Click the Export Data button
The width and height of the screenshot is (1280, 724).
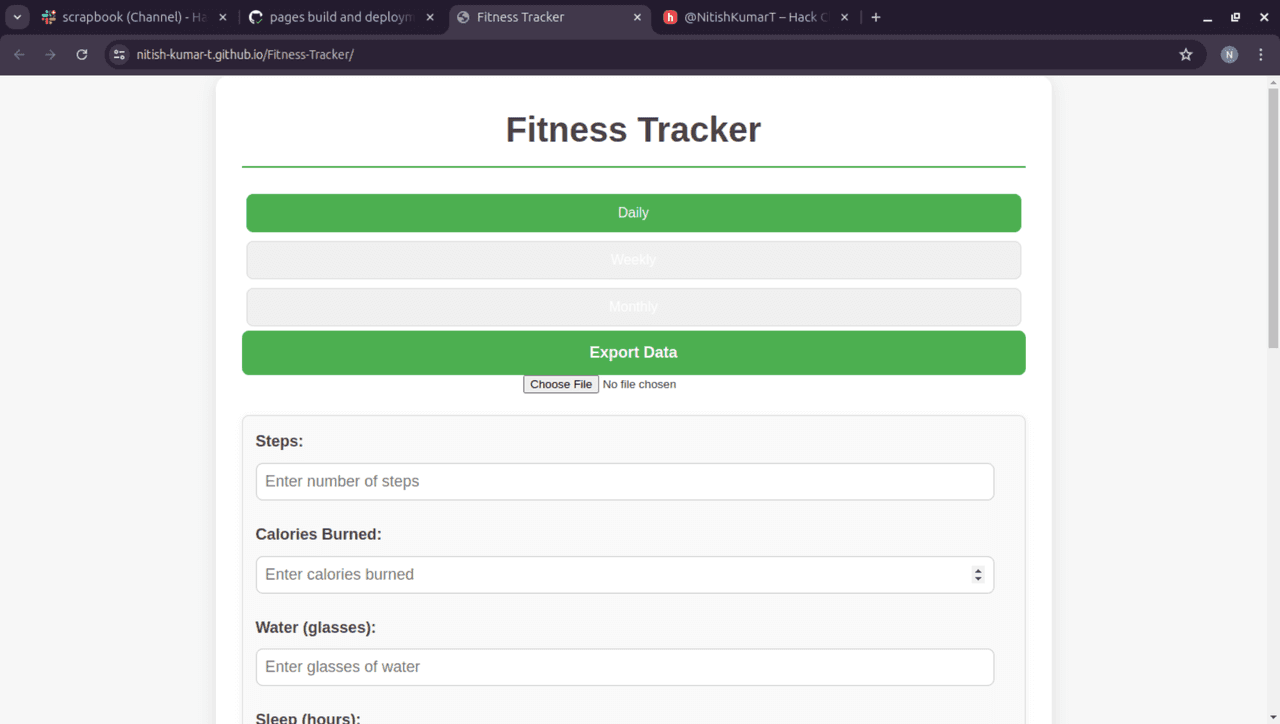tap(633, 353)
